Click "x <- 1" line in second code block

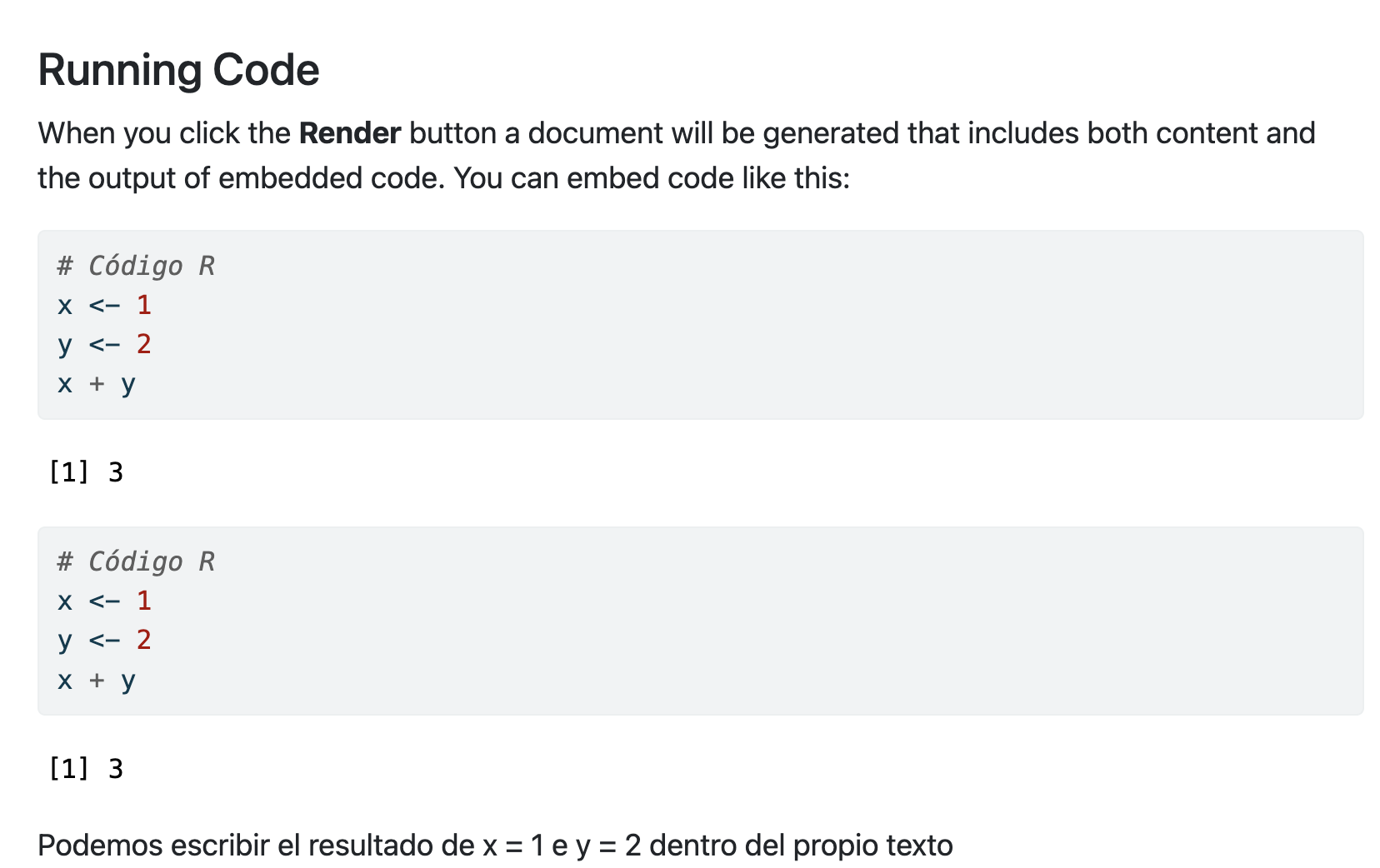point(104,601)
